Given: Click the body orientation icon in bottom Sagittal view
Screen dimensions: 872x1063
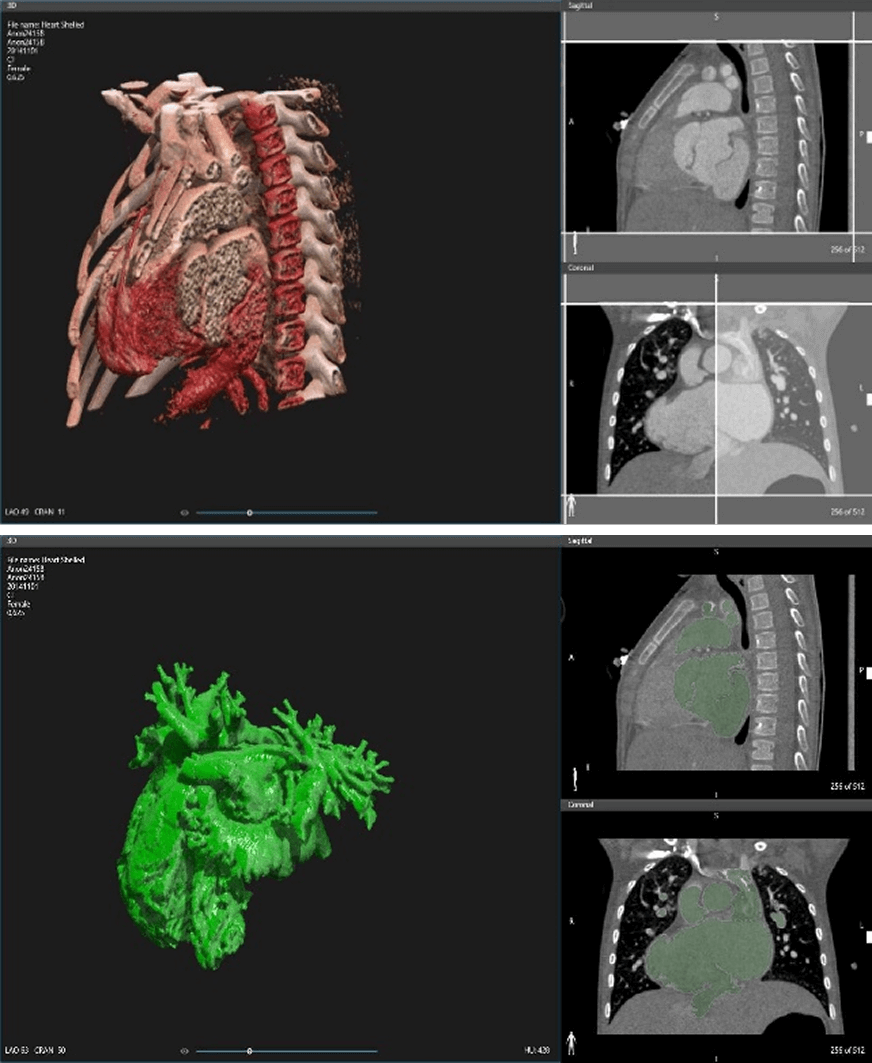Looking at the screenshot, I should click(x=576, y=777).
